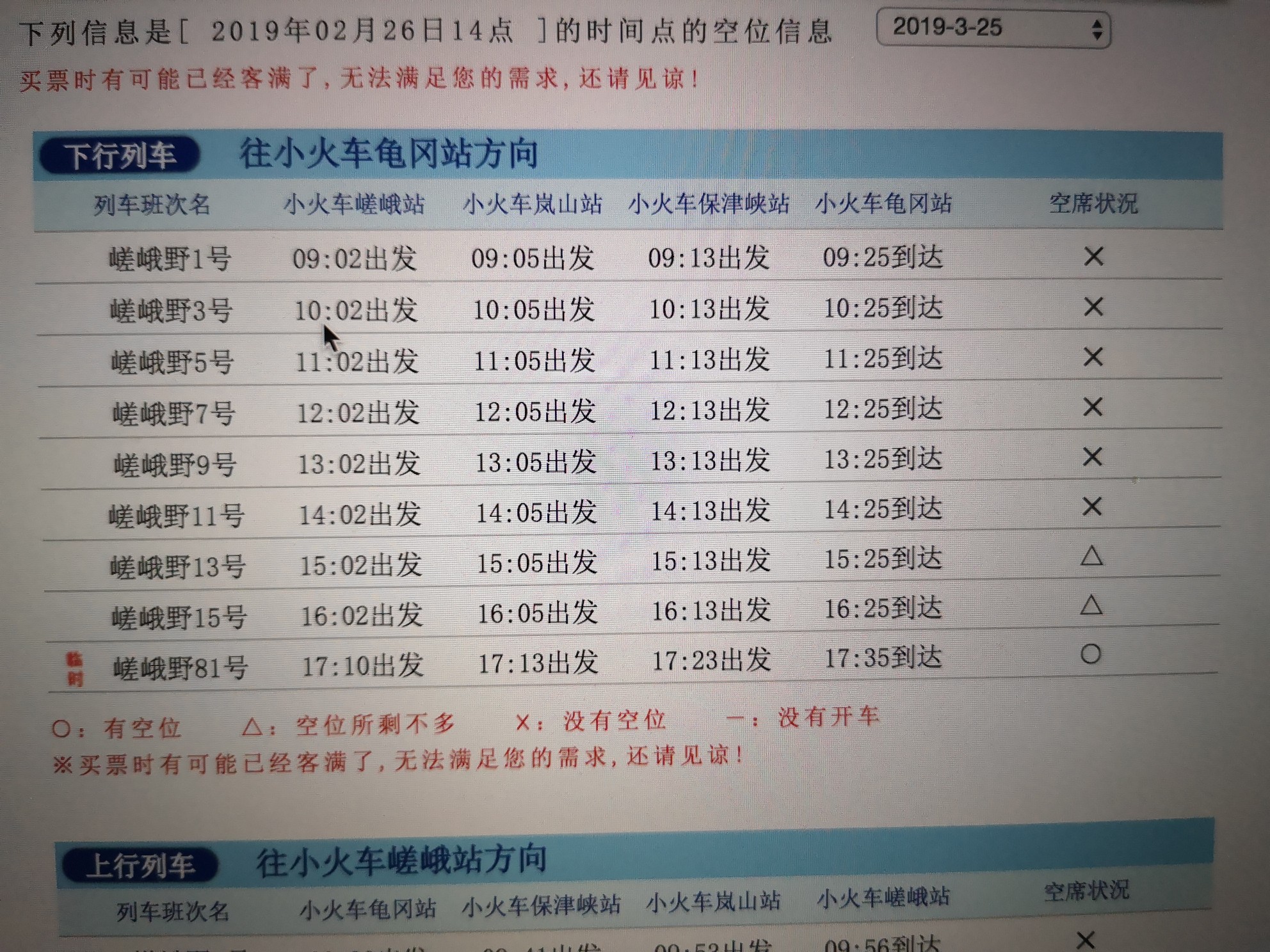This screenshot has width=1270, height=952.
Task: Click the 嵯峨野9号 train name
Action: pyautogui.click(x=175, y=464)
